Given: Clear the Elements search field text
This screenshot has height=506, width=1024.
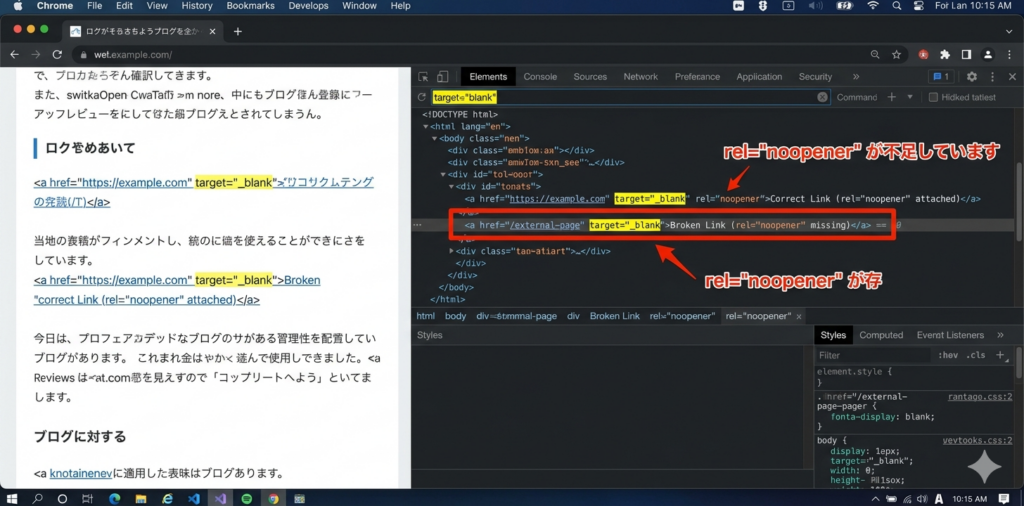Looking at the screenshot, I should pyautogui.click(x=822, y=97).
